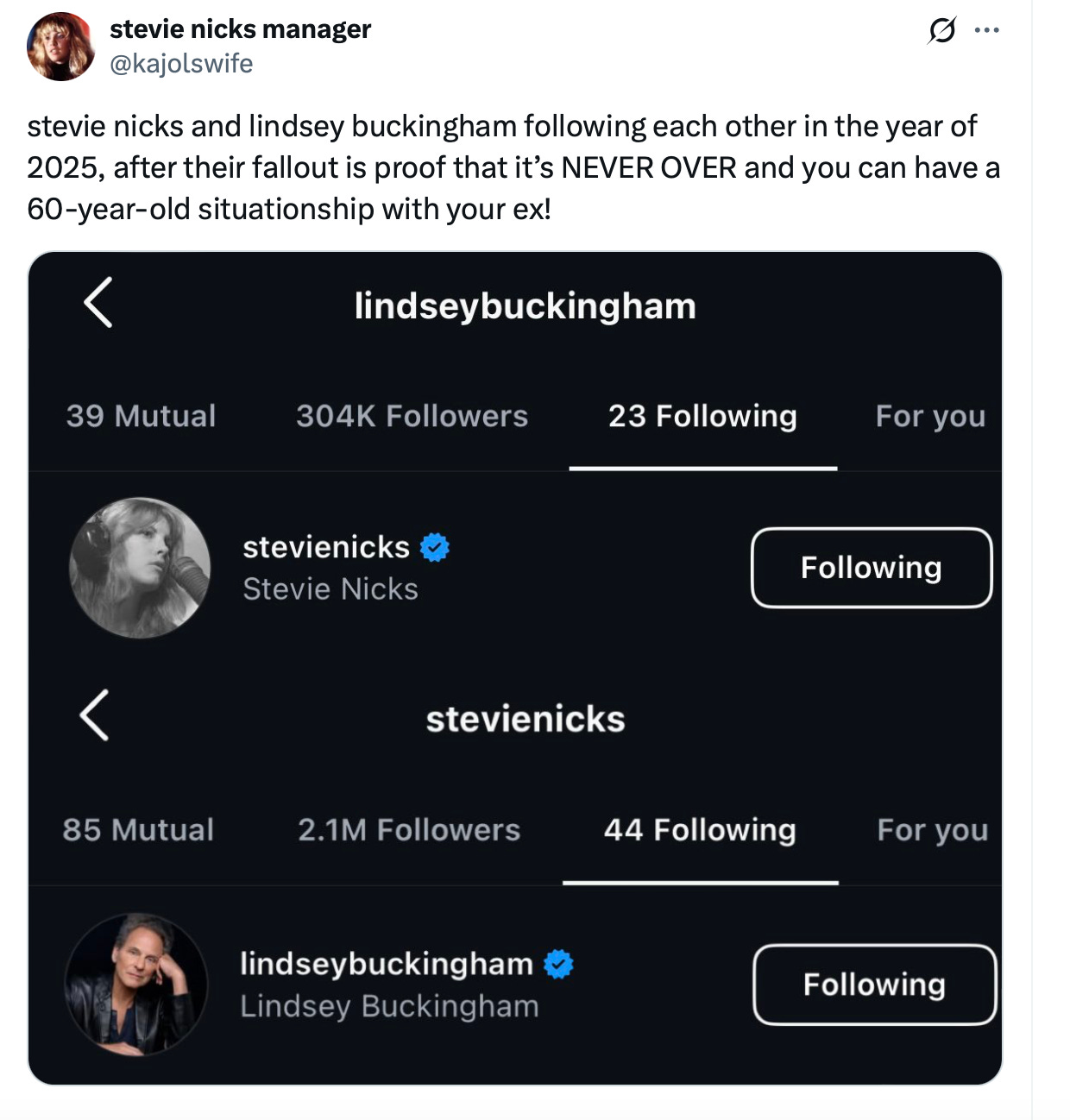Click the stevie nicks manager display name
Screen dimensions: 1070x1120
pyautogui.click(x=240, y=29)
